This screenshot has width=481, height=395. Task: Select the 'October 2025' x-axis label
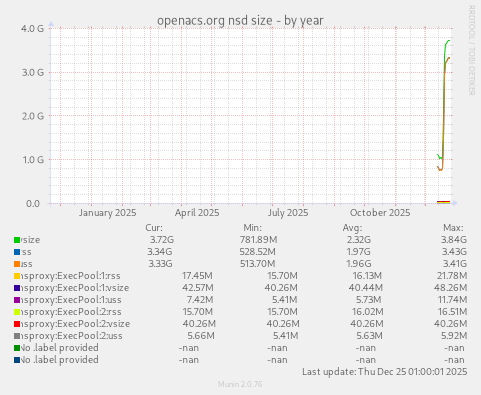coord(380,213)
